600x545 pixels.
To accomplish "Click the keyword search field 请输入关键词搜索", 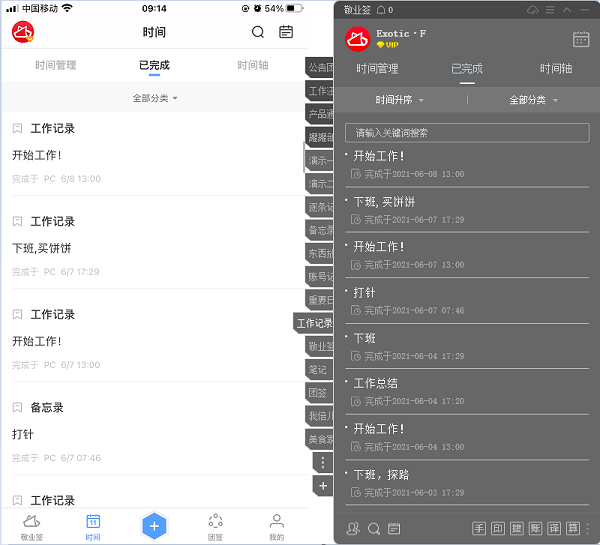I will pos(467,133).
